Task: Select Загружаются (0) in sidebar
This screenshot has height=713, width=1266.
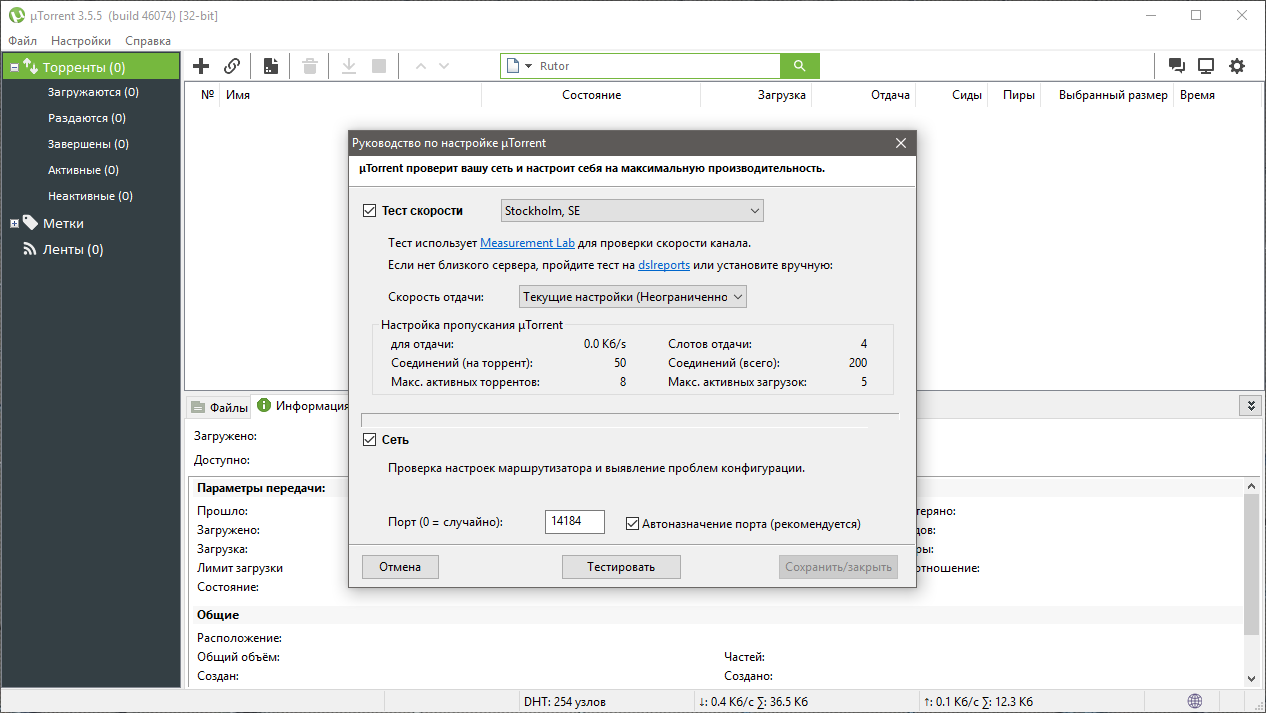Action: [93, 92]
